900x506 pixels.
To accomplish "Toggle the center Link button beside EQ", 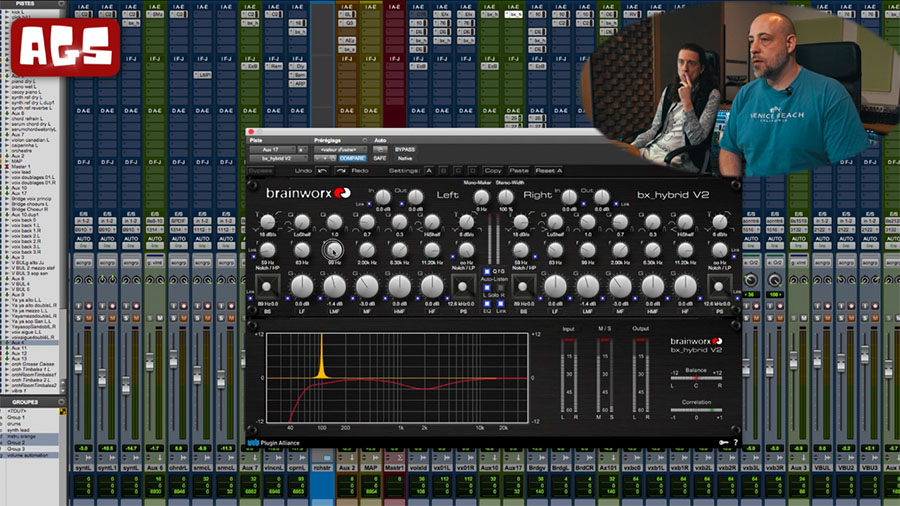I will pyautogui.click(x=501, y=303).
